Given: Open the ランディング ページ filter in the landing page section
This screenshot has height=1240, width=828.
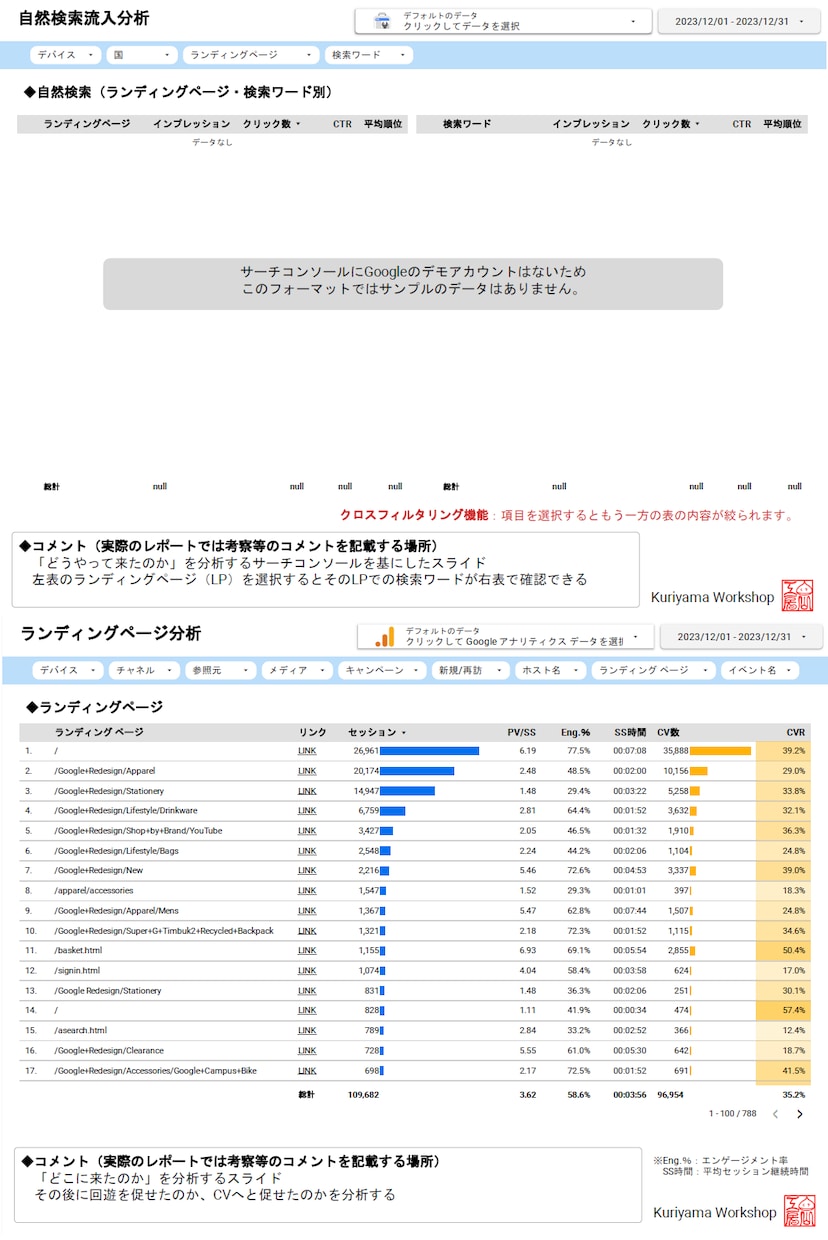Looking at the screenshot, I should [654, 670].
